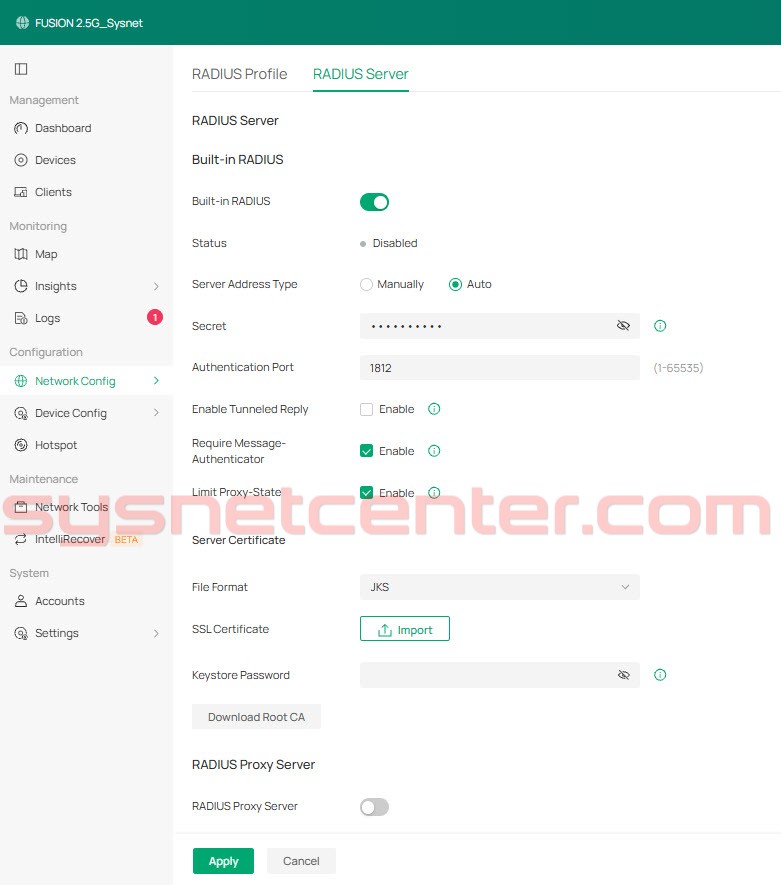The image size is (781, 885).
Task: Click the Map icon in sidebar
Action: (21, 254)
